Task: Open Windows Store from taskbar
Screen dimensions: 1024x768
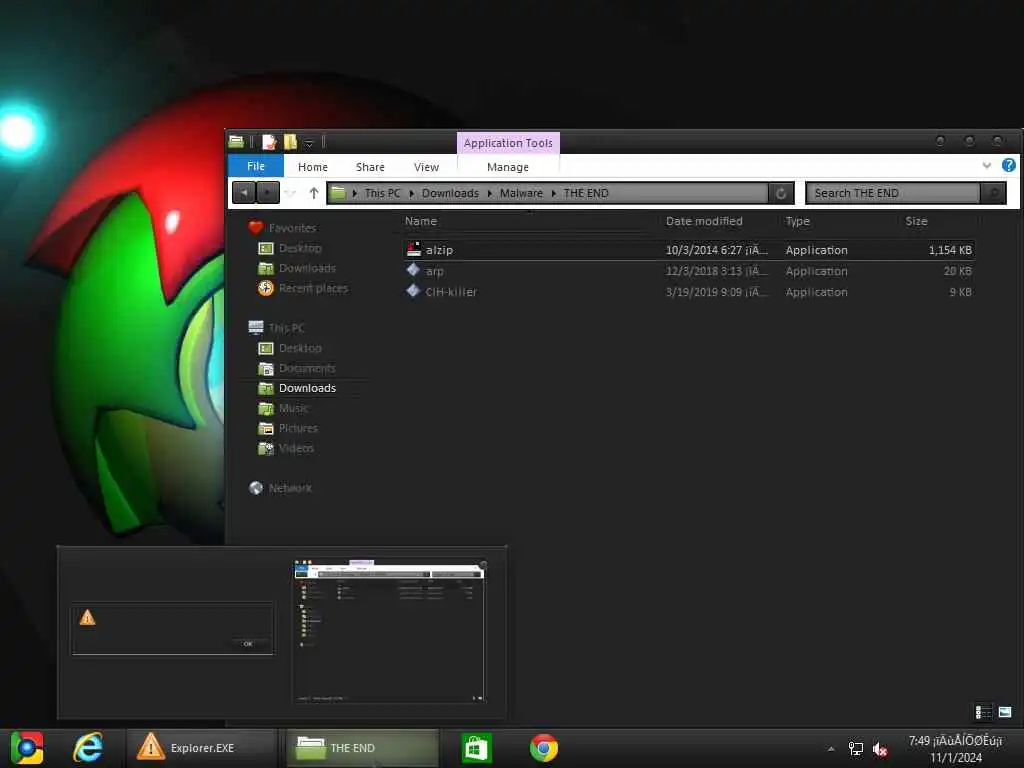Action: 476,748
